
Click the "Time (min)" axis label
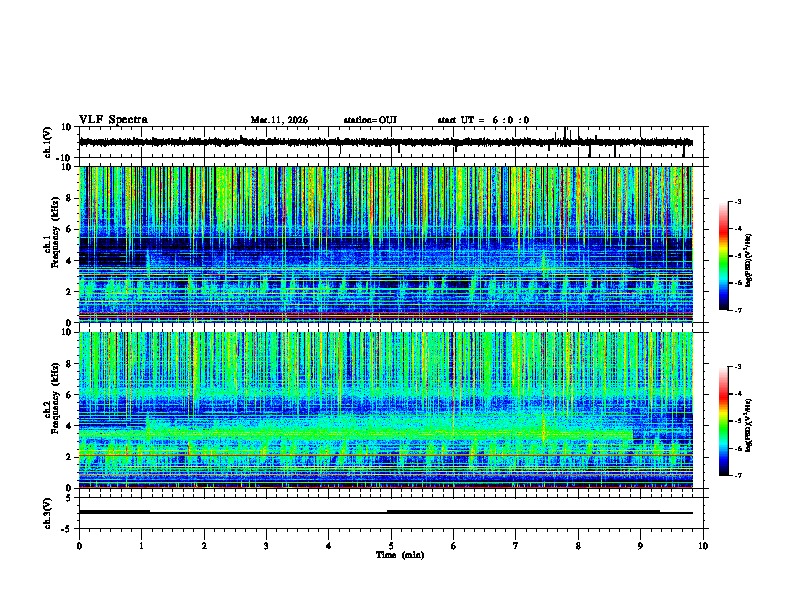point(400,555)
